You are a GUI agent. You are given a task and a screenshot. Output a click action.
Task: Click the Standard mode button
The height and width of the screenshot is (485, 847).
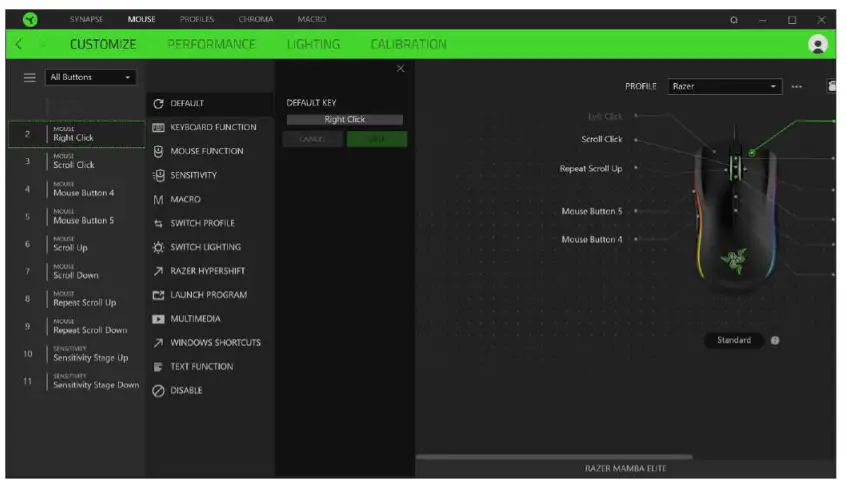734,341
